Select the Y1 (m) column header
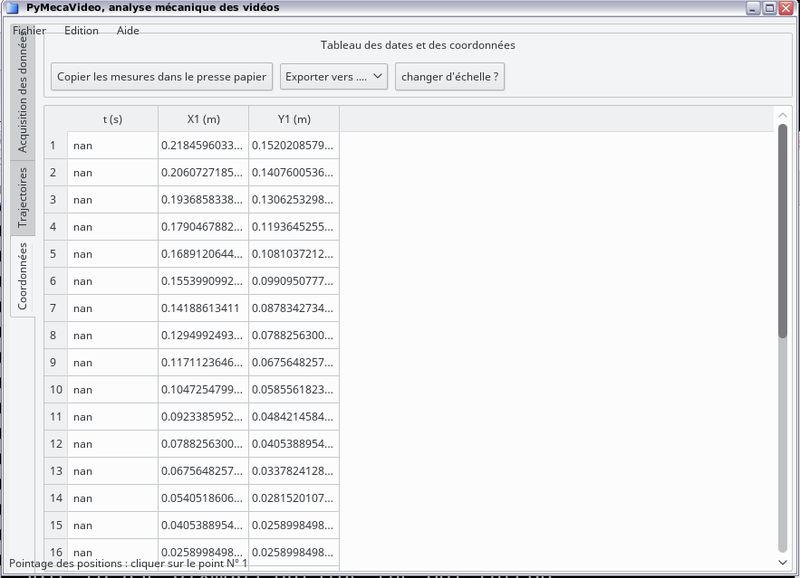Image resolution: width=800 pixels, height=578 pixels. click(294, 119)
